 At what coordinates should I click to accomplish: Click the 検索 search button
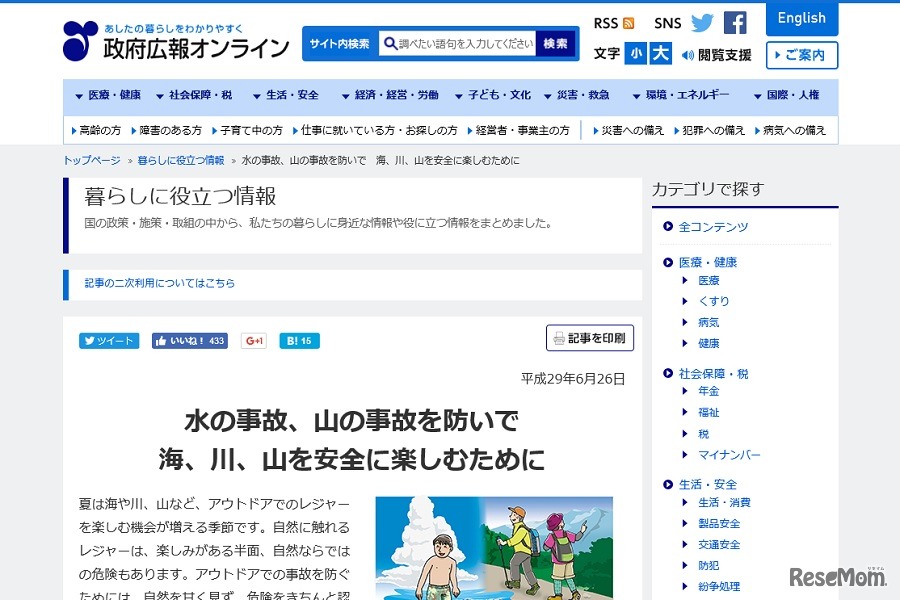point(556,44)
